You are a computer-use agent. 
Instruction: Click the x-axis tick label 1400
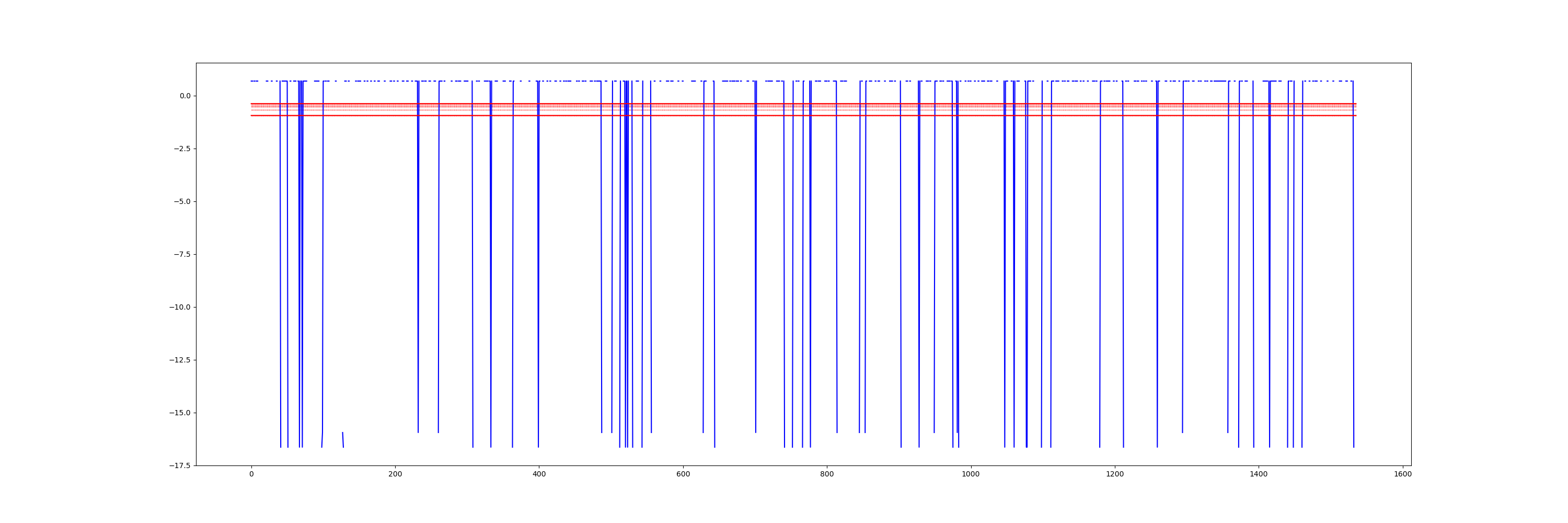(x=1259, y=474)
